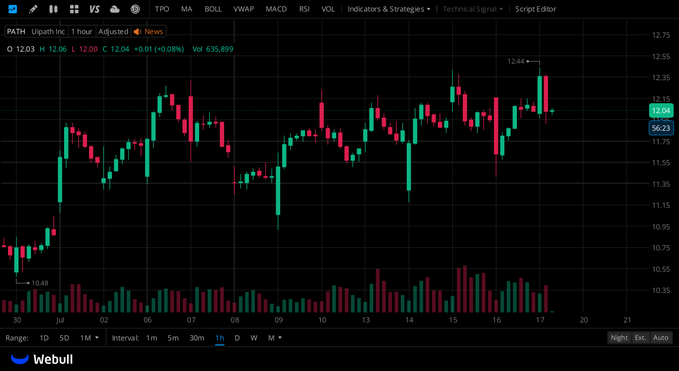Screen dimensions: 679x371
Task: Enable Ext. extended hours mode
Action: click(x=640, y=338)
